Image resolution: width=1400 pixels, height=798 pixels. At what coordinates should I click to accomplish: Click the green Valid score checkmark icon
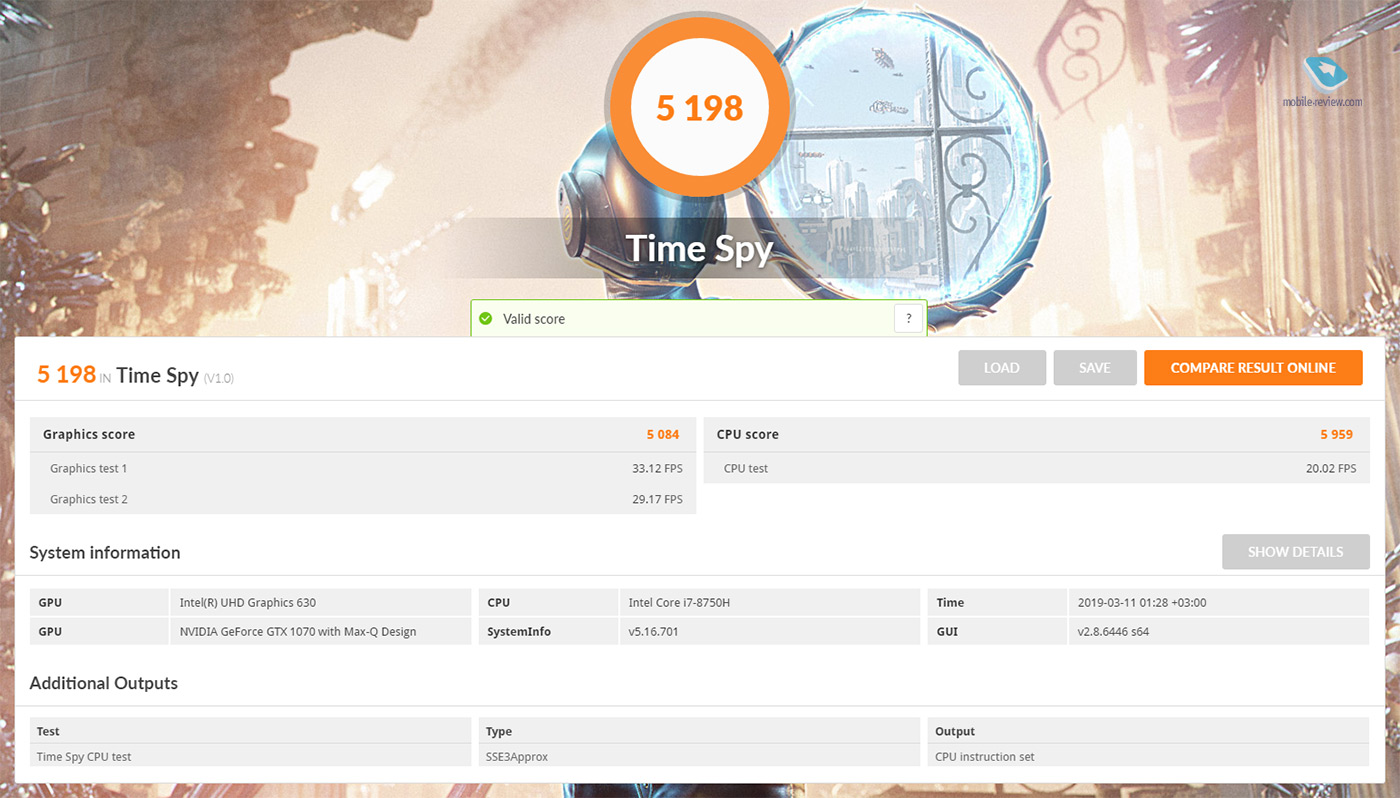click(x=486, y=319)
